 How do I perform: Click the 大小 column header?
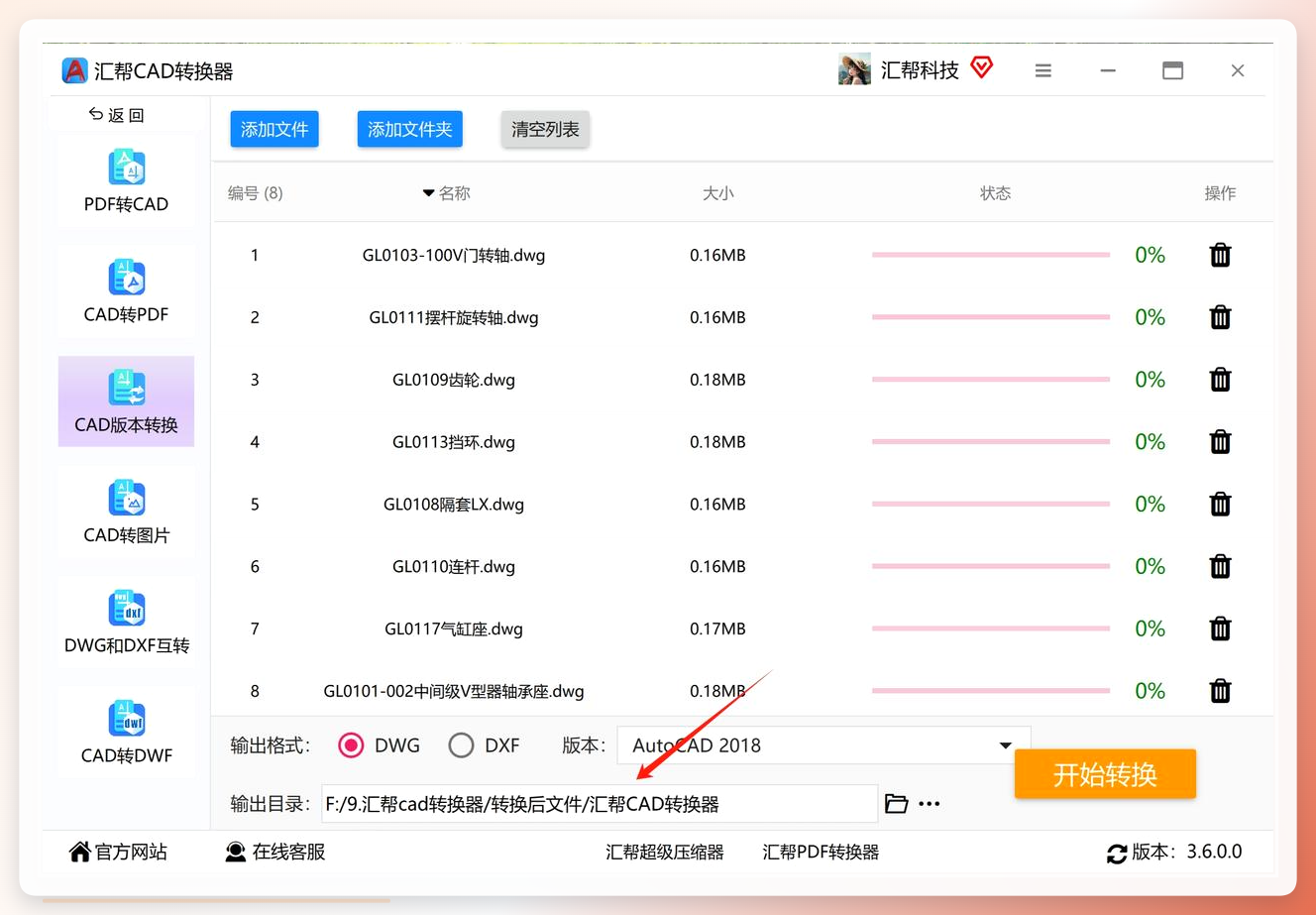[718, 193]
